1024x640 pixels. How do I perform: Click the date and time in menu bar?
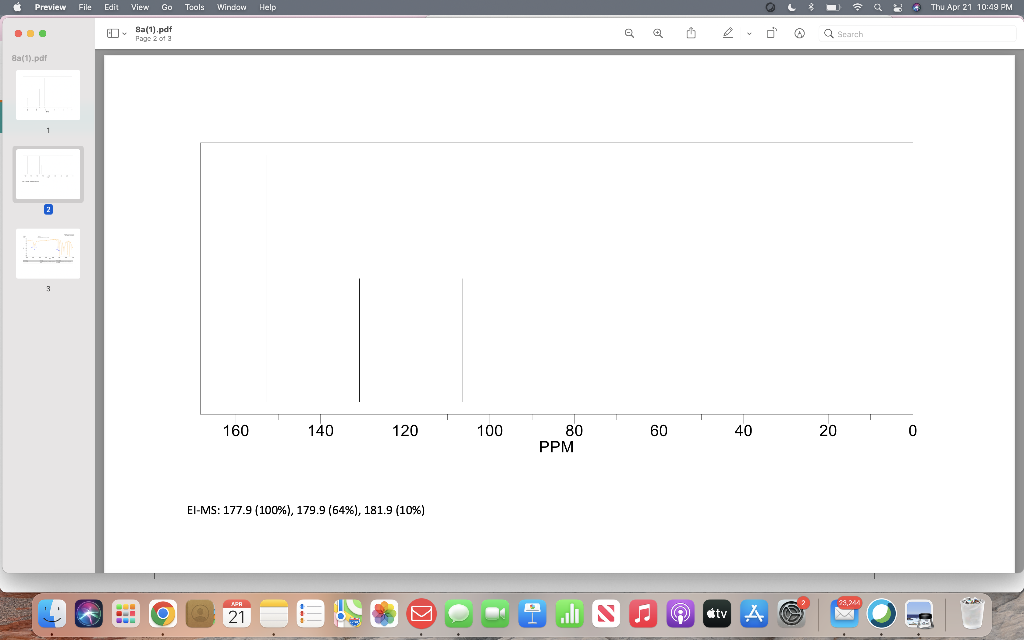click(x=971, y=7)
